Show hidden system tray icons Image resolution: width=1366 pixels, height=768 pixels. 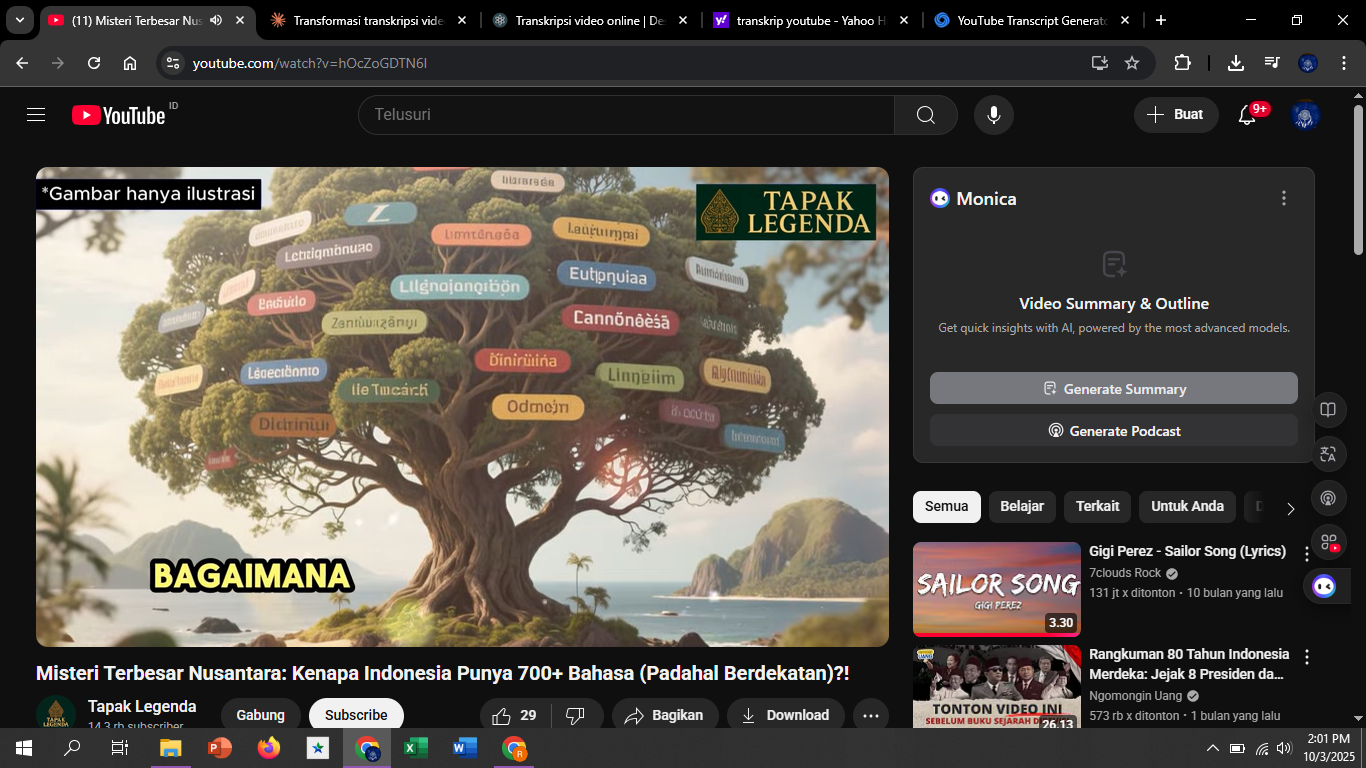tap(1213, 748)
